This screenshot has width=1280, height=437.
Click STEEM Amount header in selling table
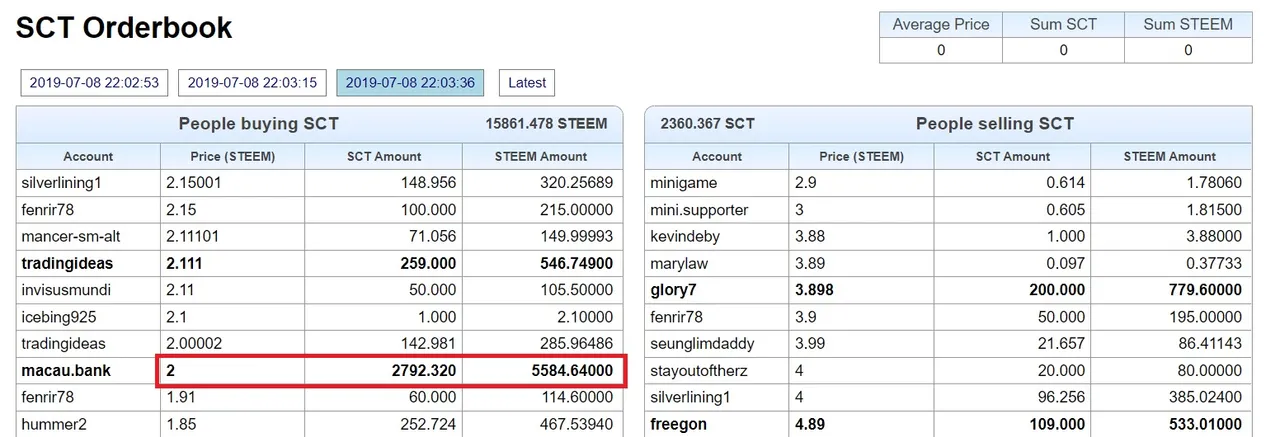[1169, 156]
